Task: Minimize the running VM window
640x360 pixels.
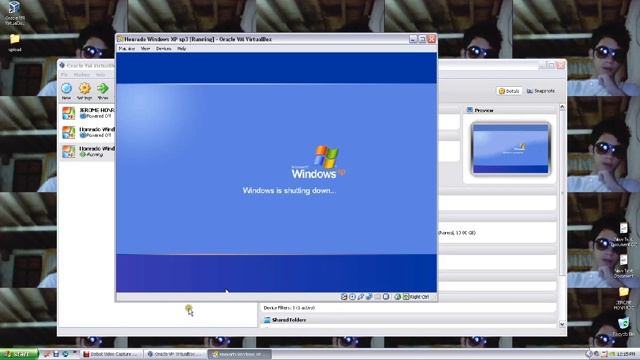Action: (x=413, y=39)
